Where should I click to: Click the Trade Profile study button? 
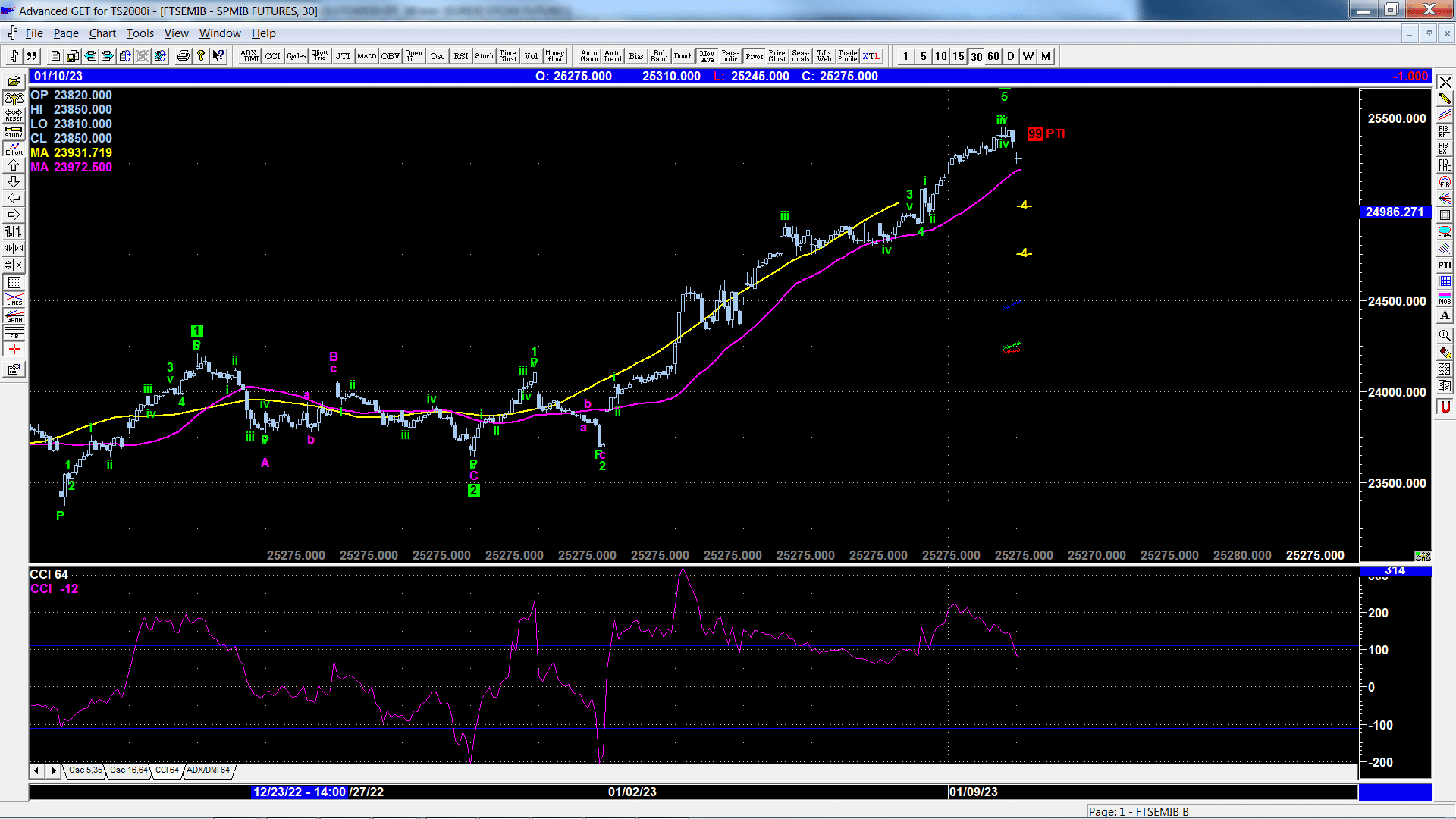tap(848, 56)
